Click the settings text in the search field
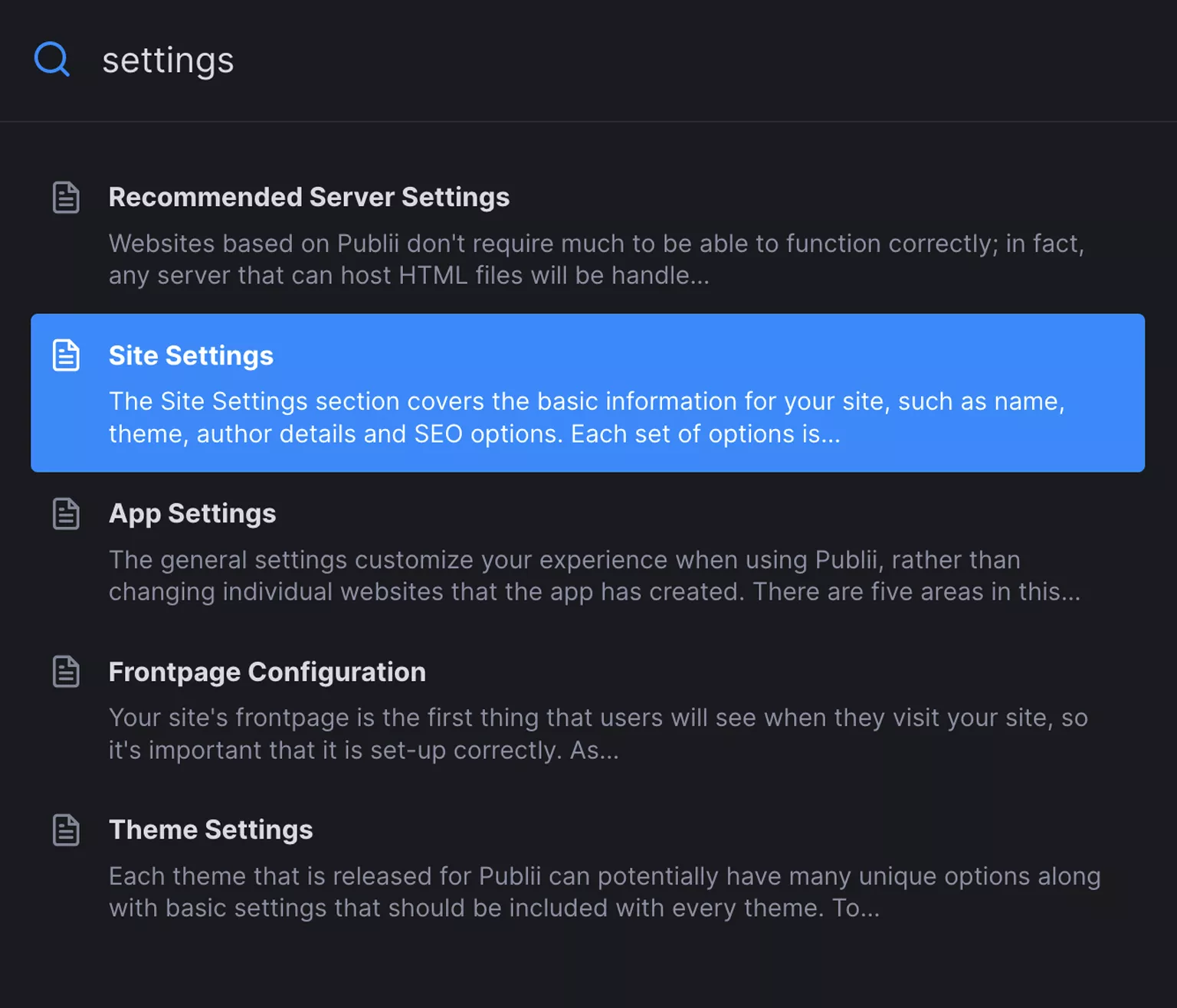Screen dimensions: 1177x1008 (168, 60)
